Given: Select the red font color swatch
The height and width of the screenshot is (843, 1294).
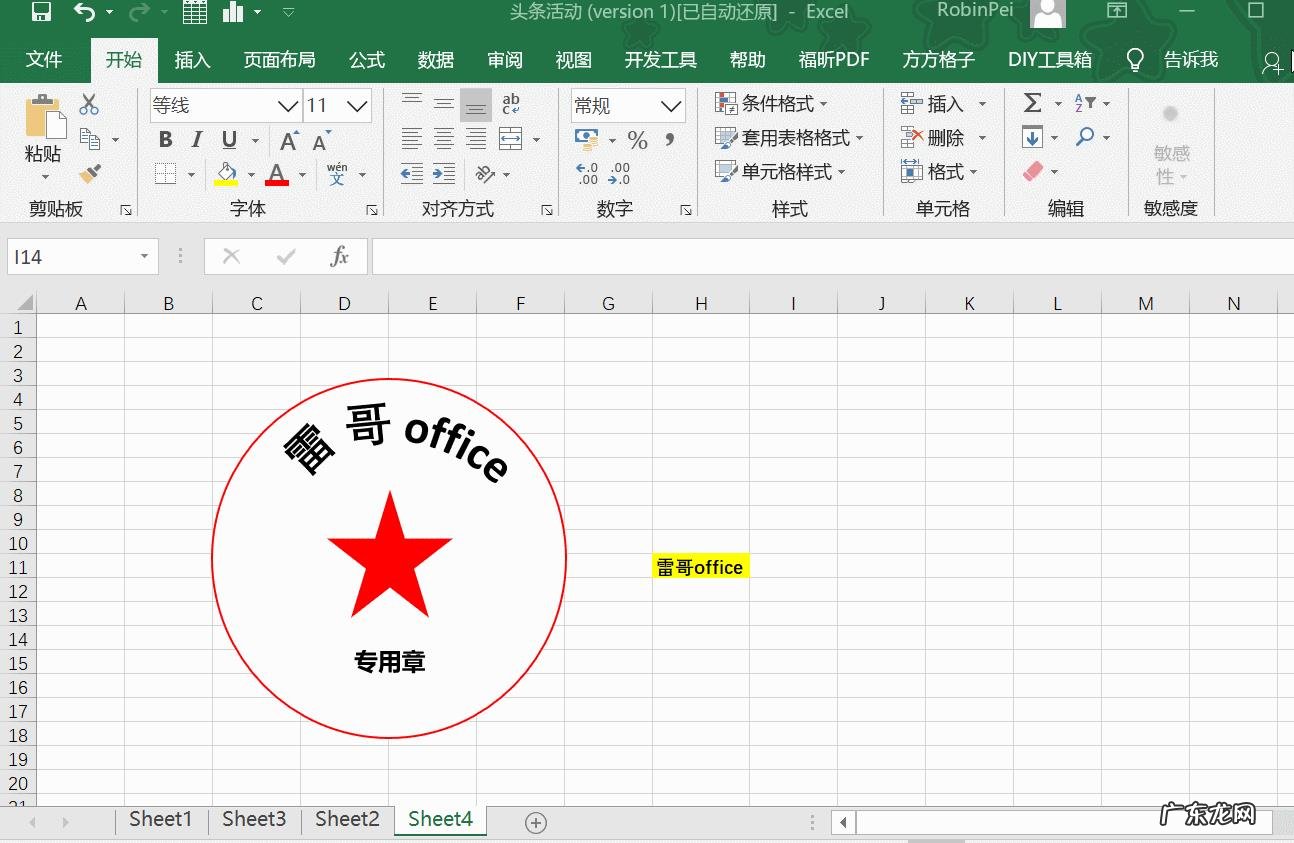Looking at the screenshot, I should tap(277, 183).
